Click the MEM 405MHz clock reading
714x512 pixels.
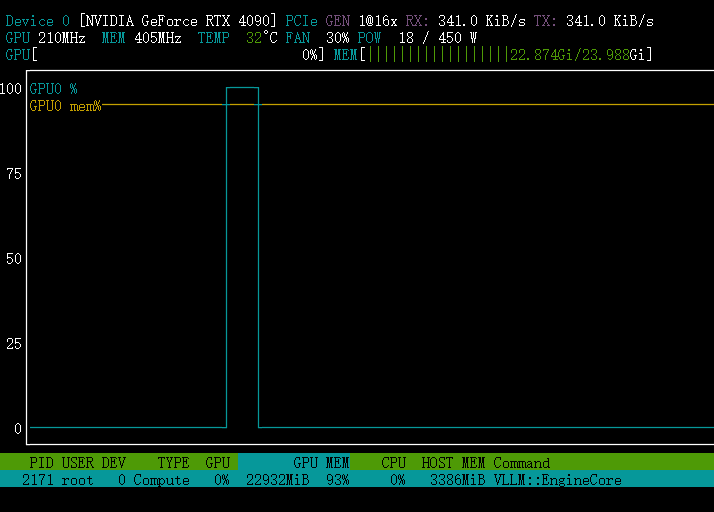click(x=141, y=38)
